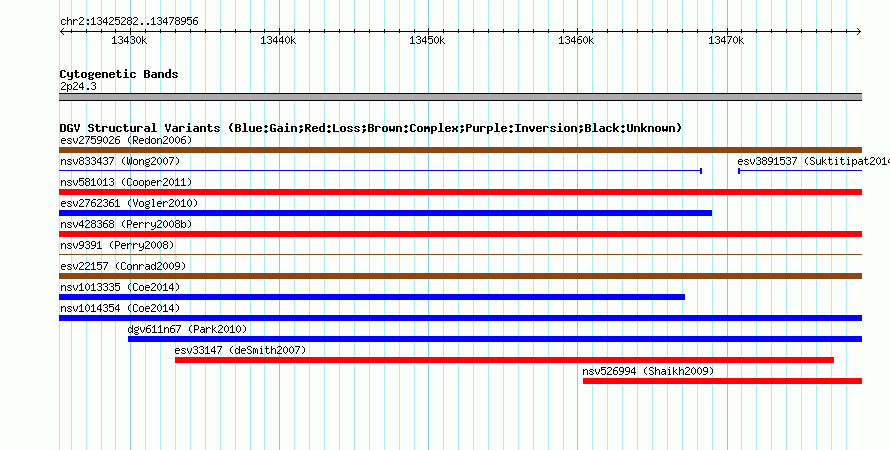Select the esv33147 (deSmith2007) red bar

tap(505, 360)
